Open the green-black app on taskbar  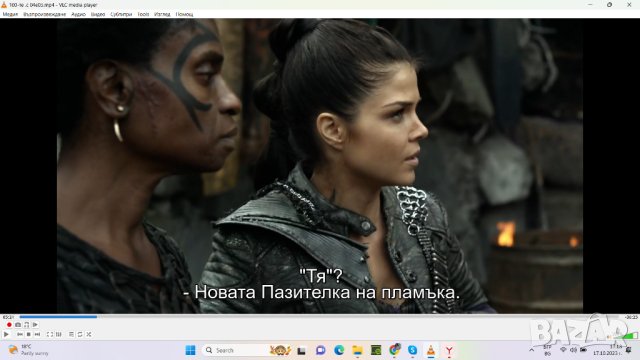[x=376, y=350]
